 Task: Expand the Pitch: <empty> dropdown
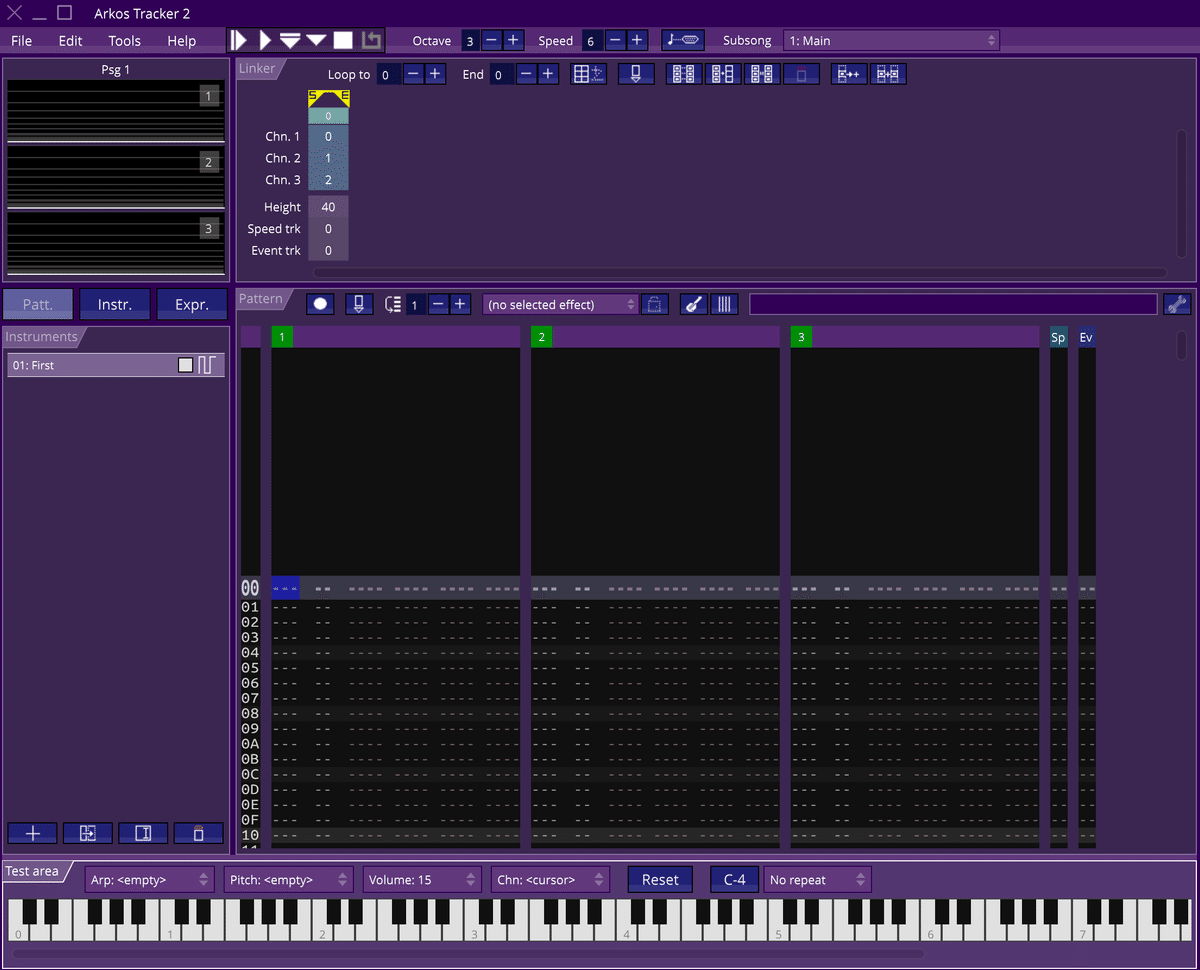coord(289,880)
